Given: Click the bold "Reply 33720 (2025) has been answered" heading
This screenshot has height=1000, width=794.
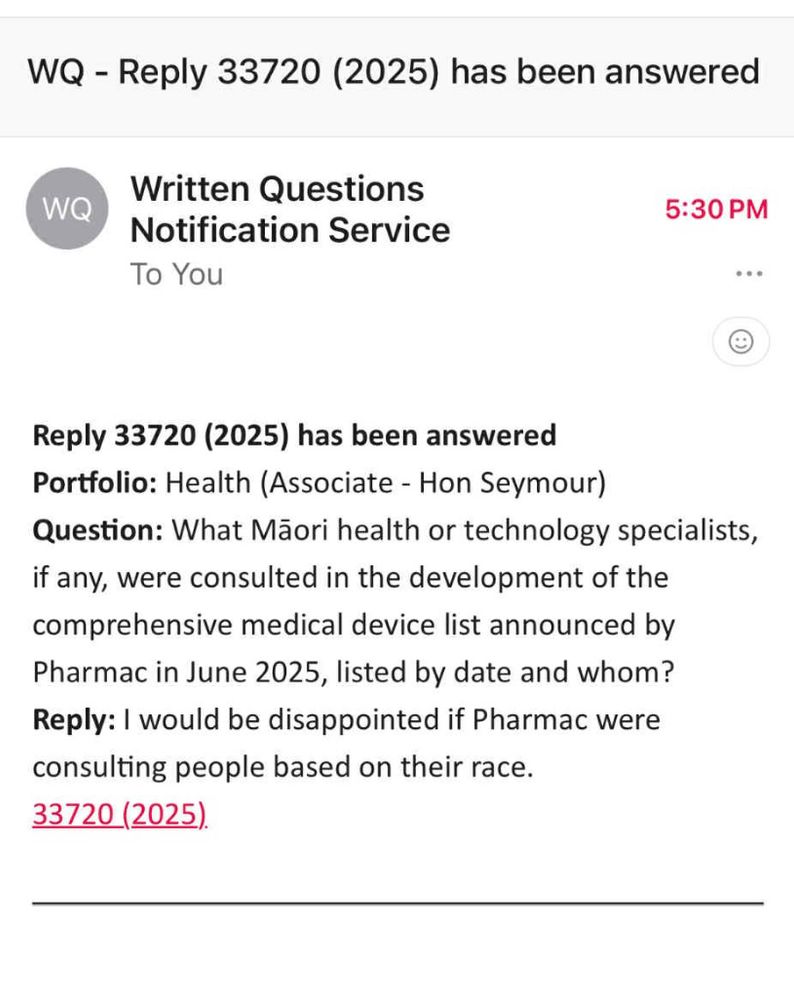Looking at the screenshot, I should (295, 436).
